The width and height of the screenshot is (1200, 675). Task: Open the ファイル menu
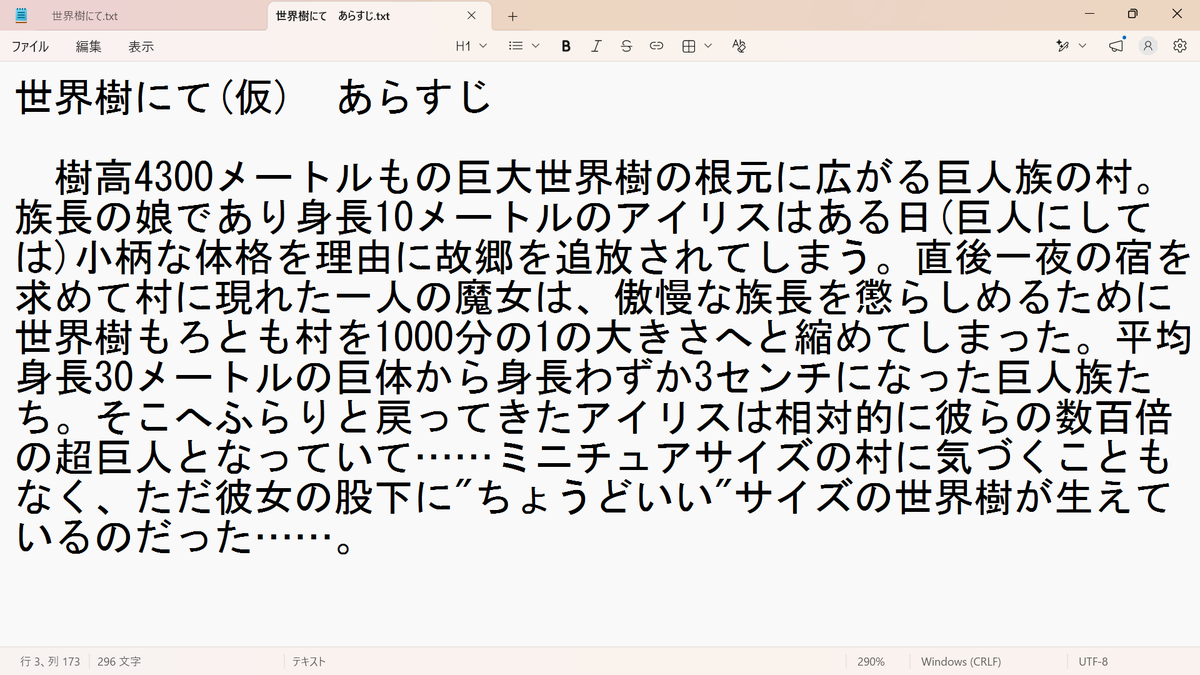coord(30,46)
